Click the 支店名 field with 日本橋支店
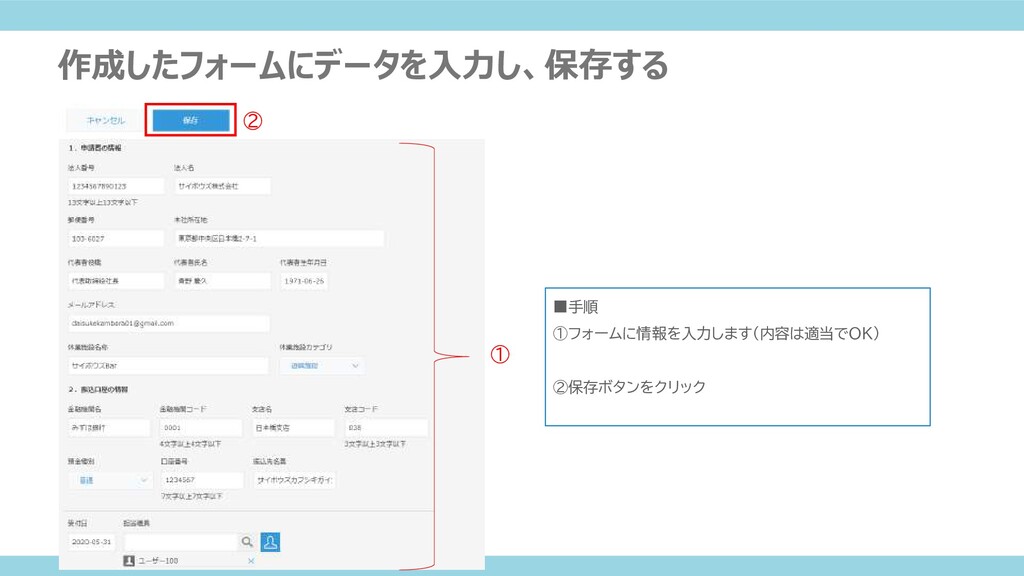Image resolution: width=1024 pixels, height=576 pixels. point(293,428)
